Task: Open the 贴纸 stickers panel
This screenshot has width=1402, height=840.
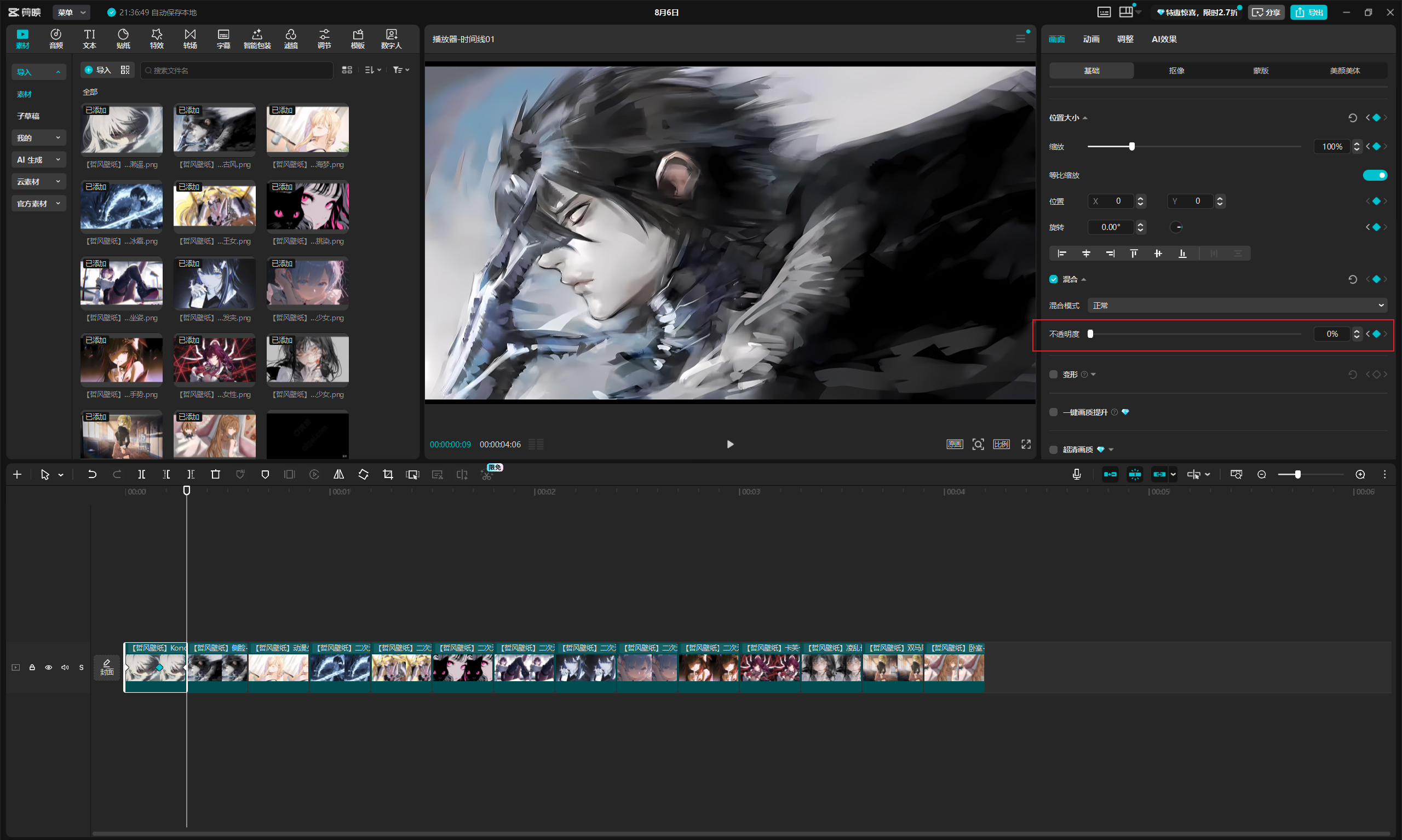Action: click(x=123, y=38)
